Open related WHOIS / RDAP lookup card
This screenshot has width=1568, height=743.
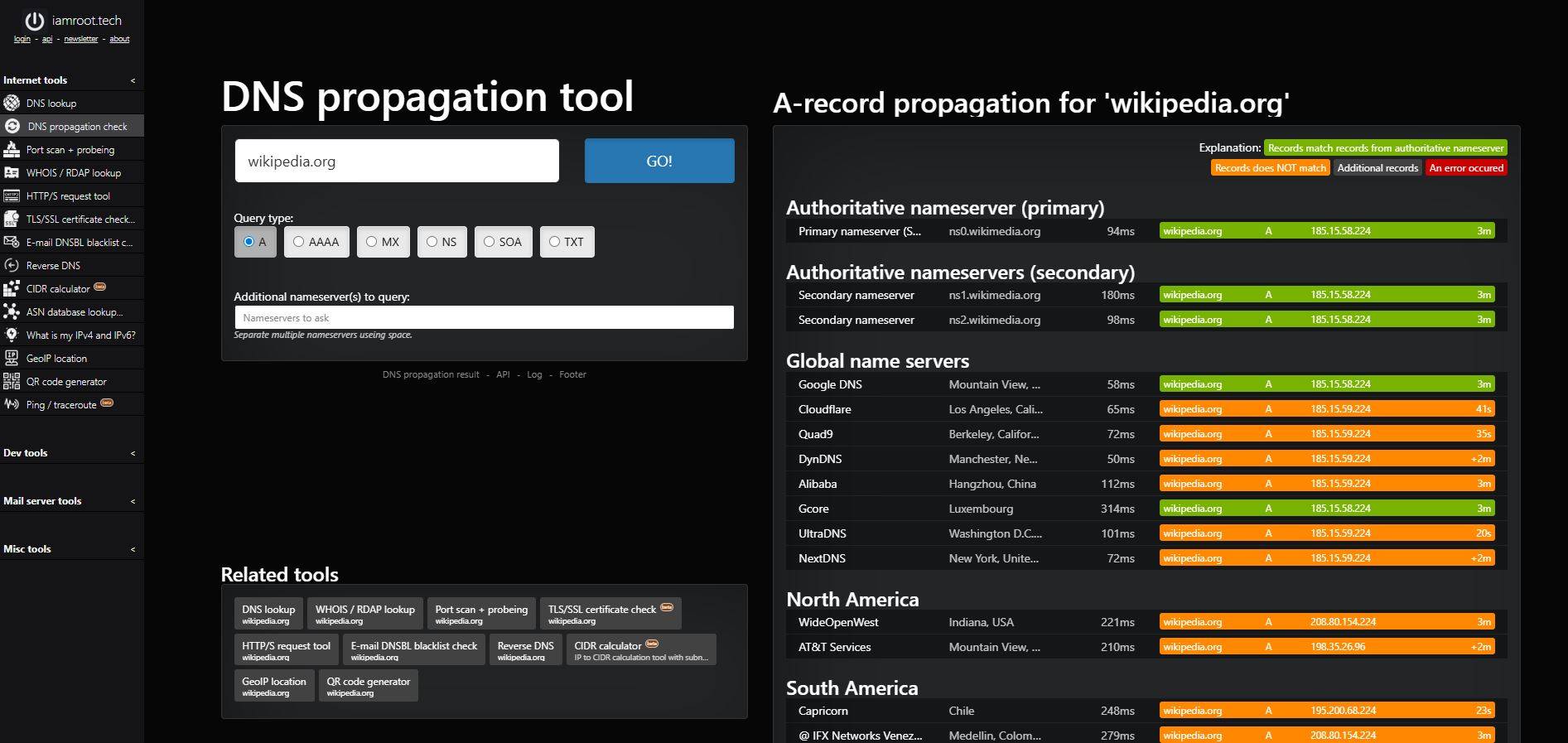point(365,613)
